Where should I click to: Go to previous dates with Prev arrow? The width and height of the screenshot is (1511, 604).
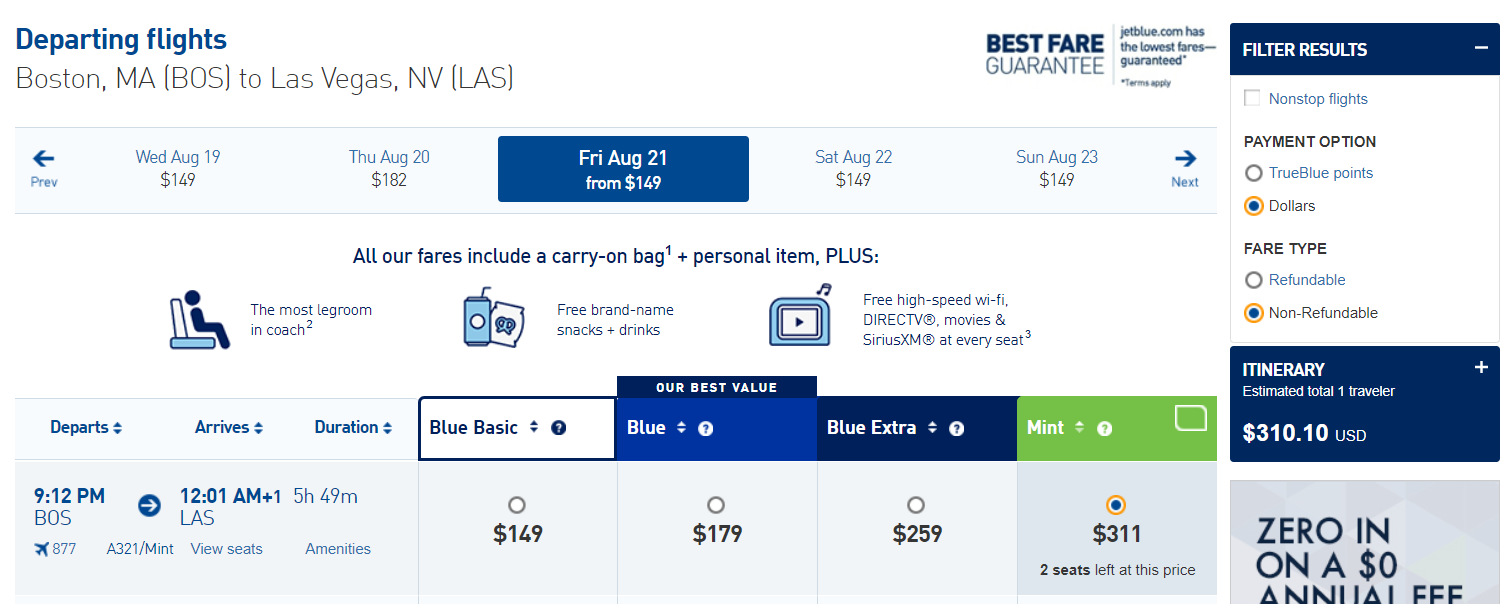pos(44,168)
